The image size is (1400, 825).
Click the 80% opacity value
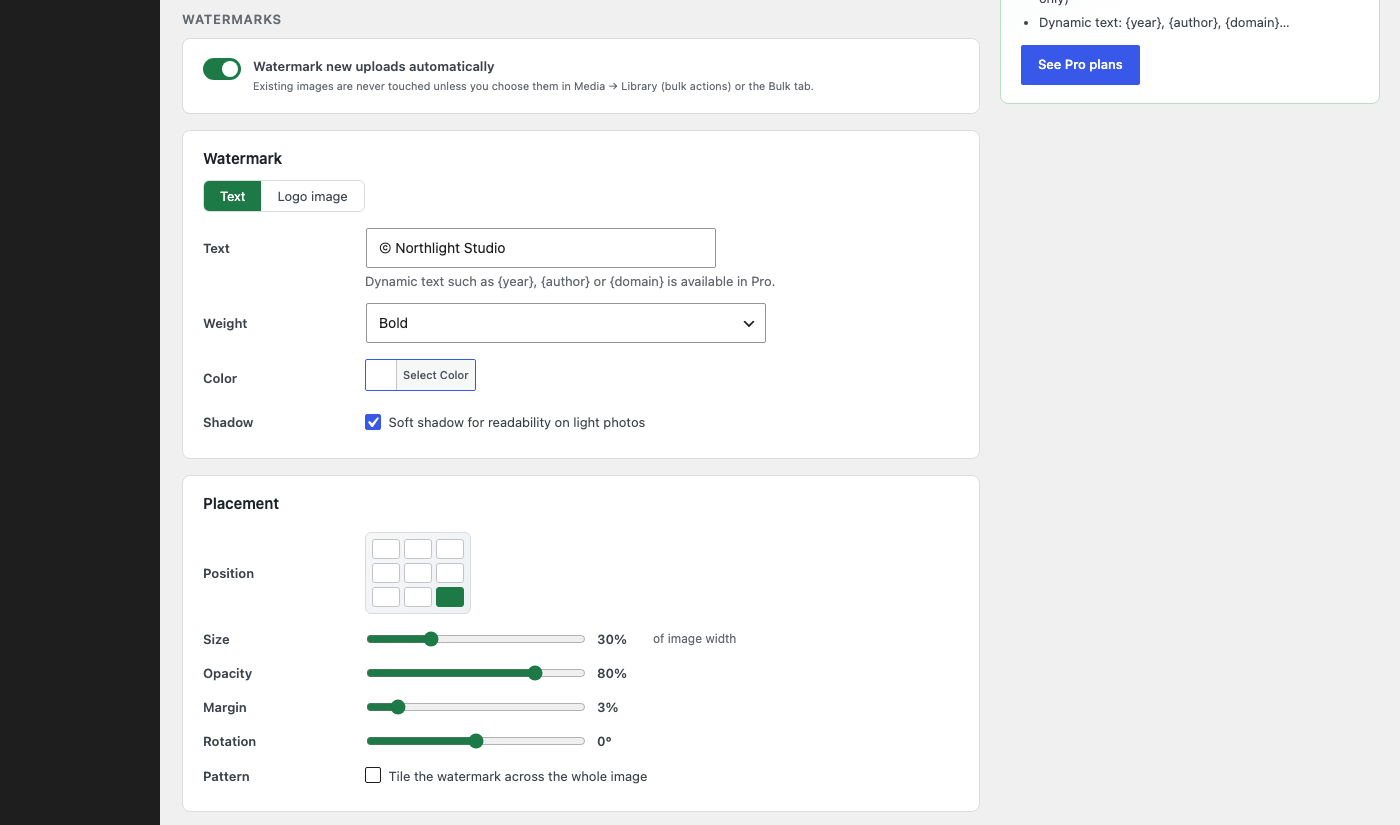(x=612, y=673)
